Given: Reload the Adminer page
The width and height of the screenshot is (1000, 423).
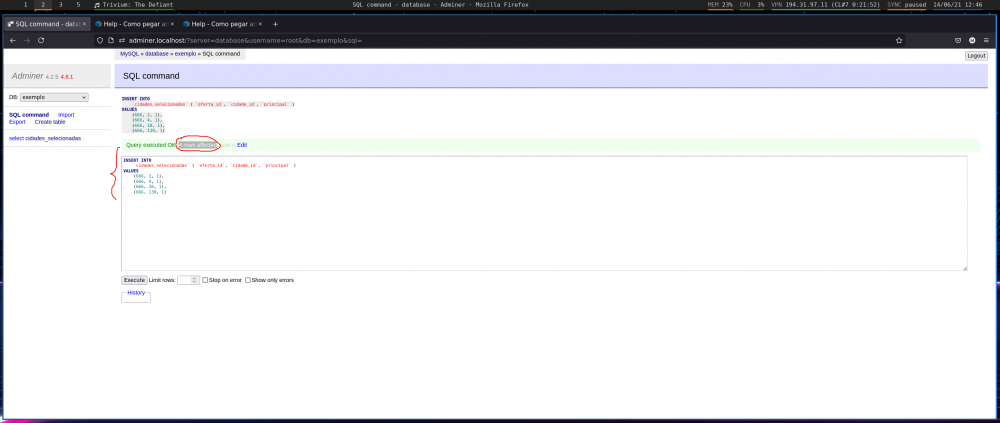Looking at the screenshot, I should point(40,40).
